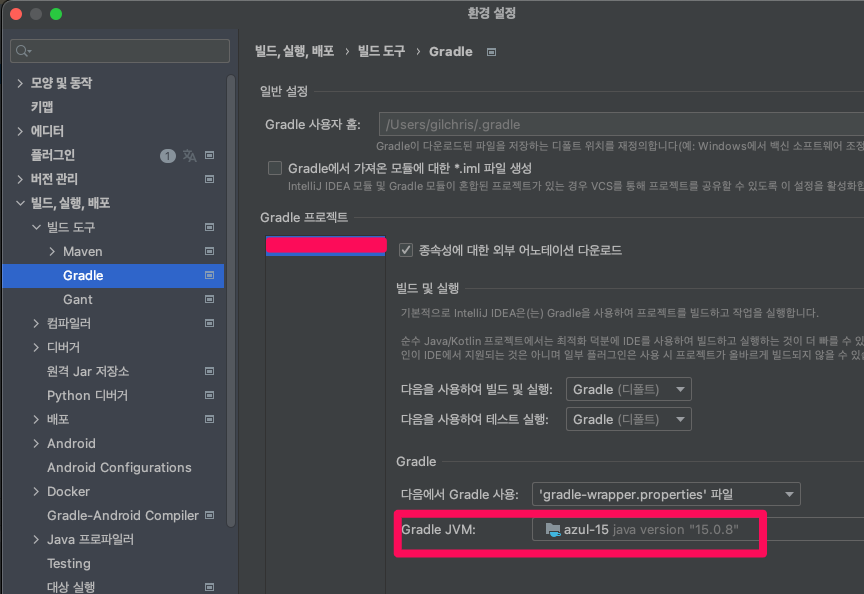The height and width of the screenshot is (594, 864).
Task: Select the linked Gradle project entry
Action: click(x=326, y=246)
